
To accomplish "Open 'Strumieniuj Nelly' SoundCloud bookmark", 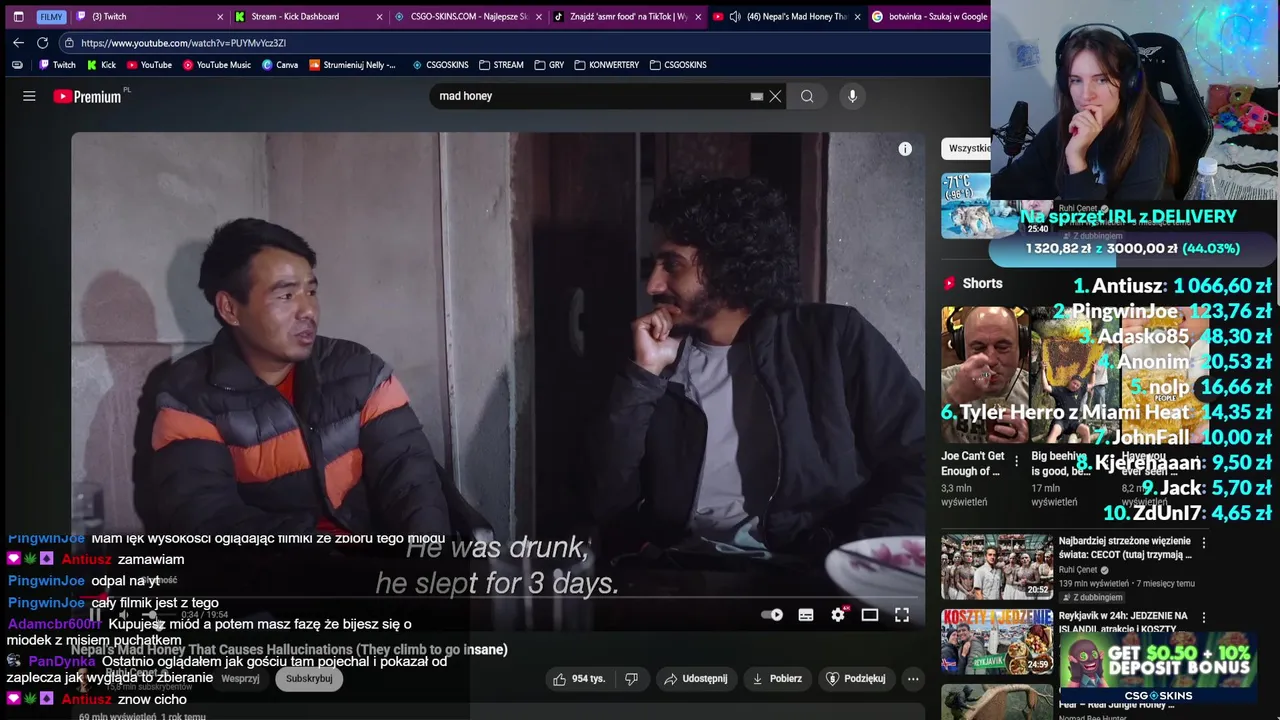I will click(352, 65).
